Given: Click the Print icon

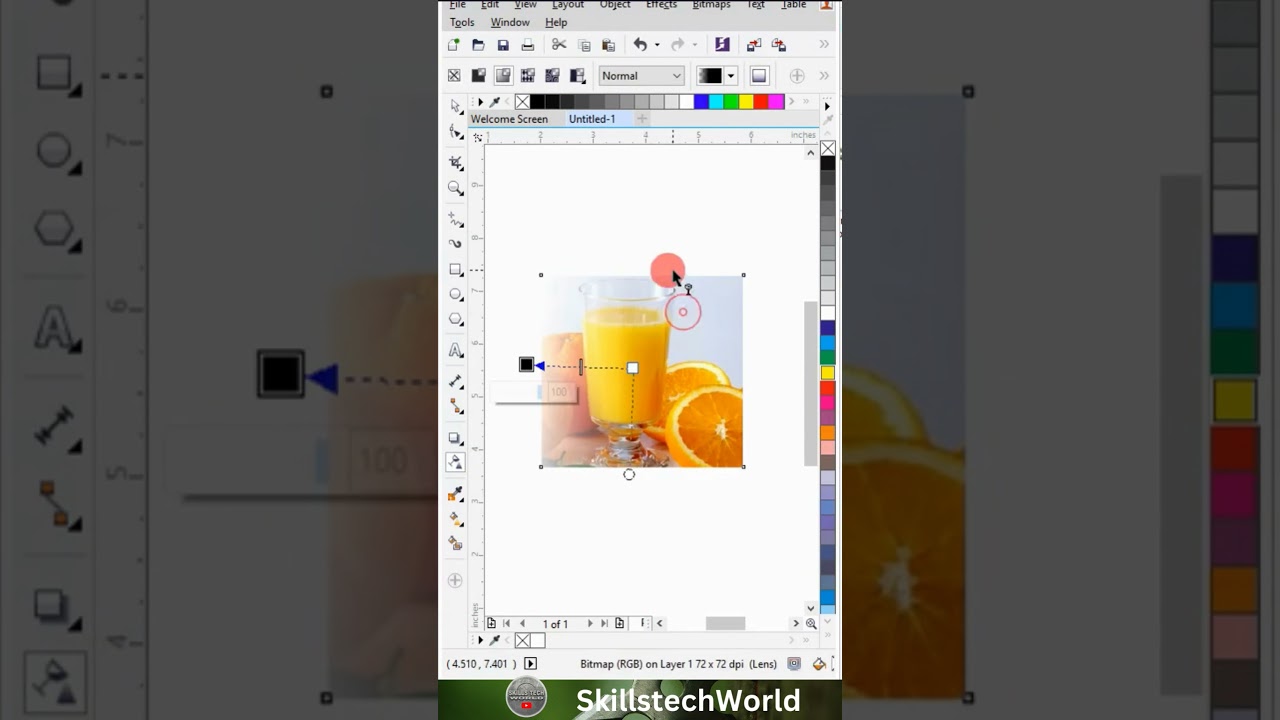Looking at the screenshot, I should [x=528, y=45].
